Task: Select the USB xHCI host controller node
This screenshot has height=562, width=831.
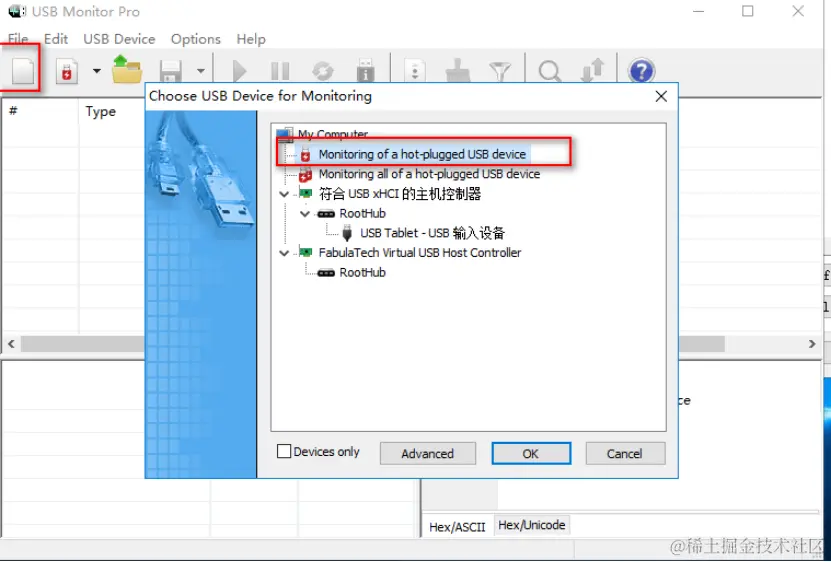Action: (400, 194)
